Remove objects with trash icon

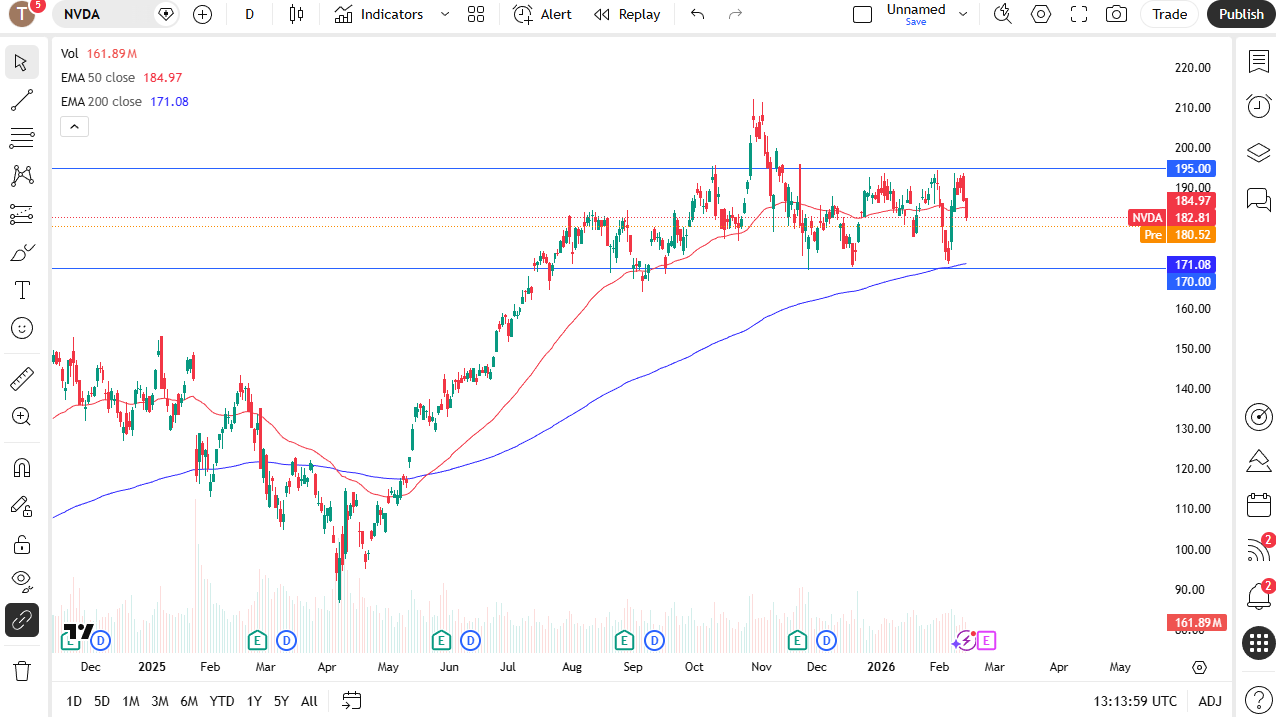pos(22,670)
